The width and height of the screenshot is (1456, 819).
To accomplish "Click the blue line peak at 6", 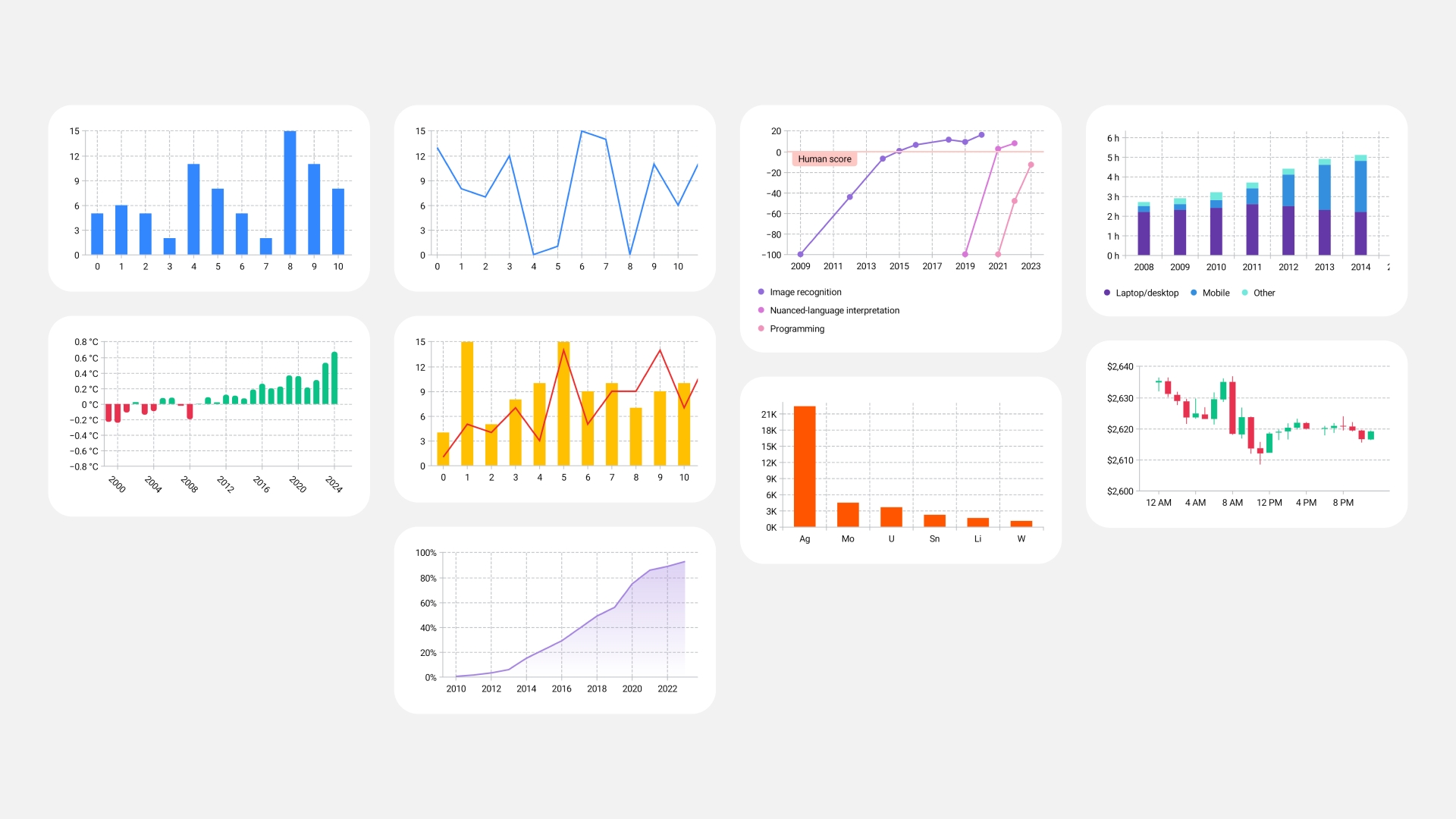I will click(x=582, y=132).
